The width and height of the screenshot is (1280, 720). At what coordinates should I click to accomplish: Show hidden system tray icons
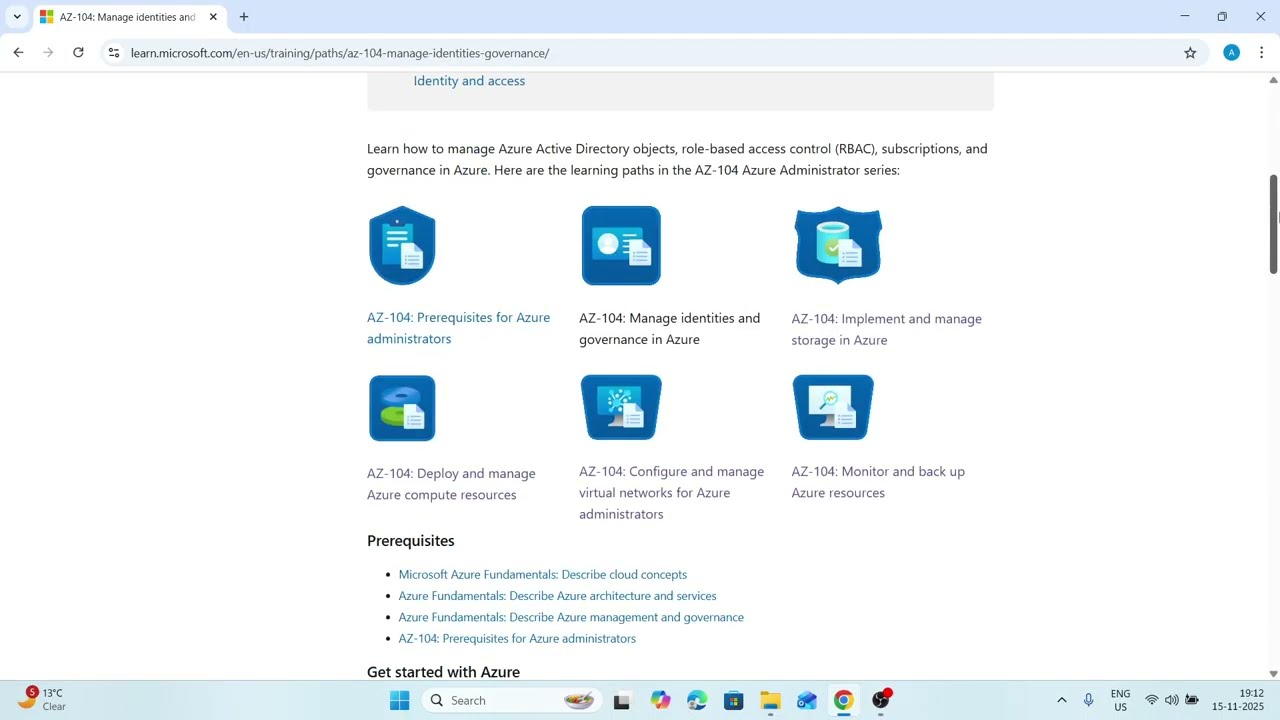(x=1061, y=700)
